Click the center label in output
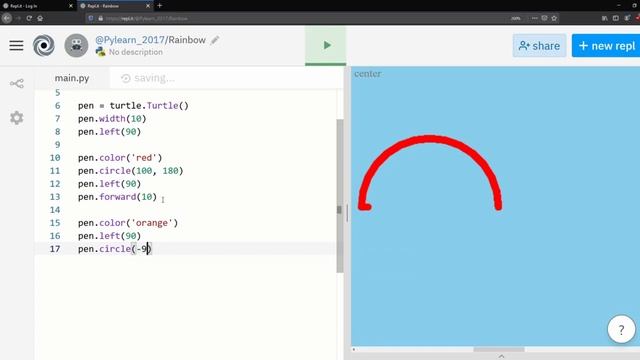Viewport: 640px width, 360px height. 367,74
